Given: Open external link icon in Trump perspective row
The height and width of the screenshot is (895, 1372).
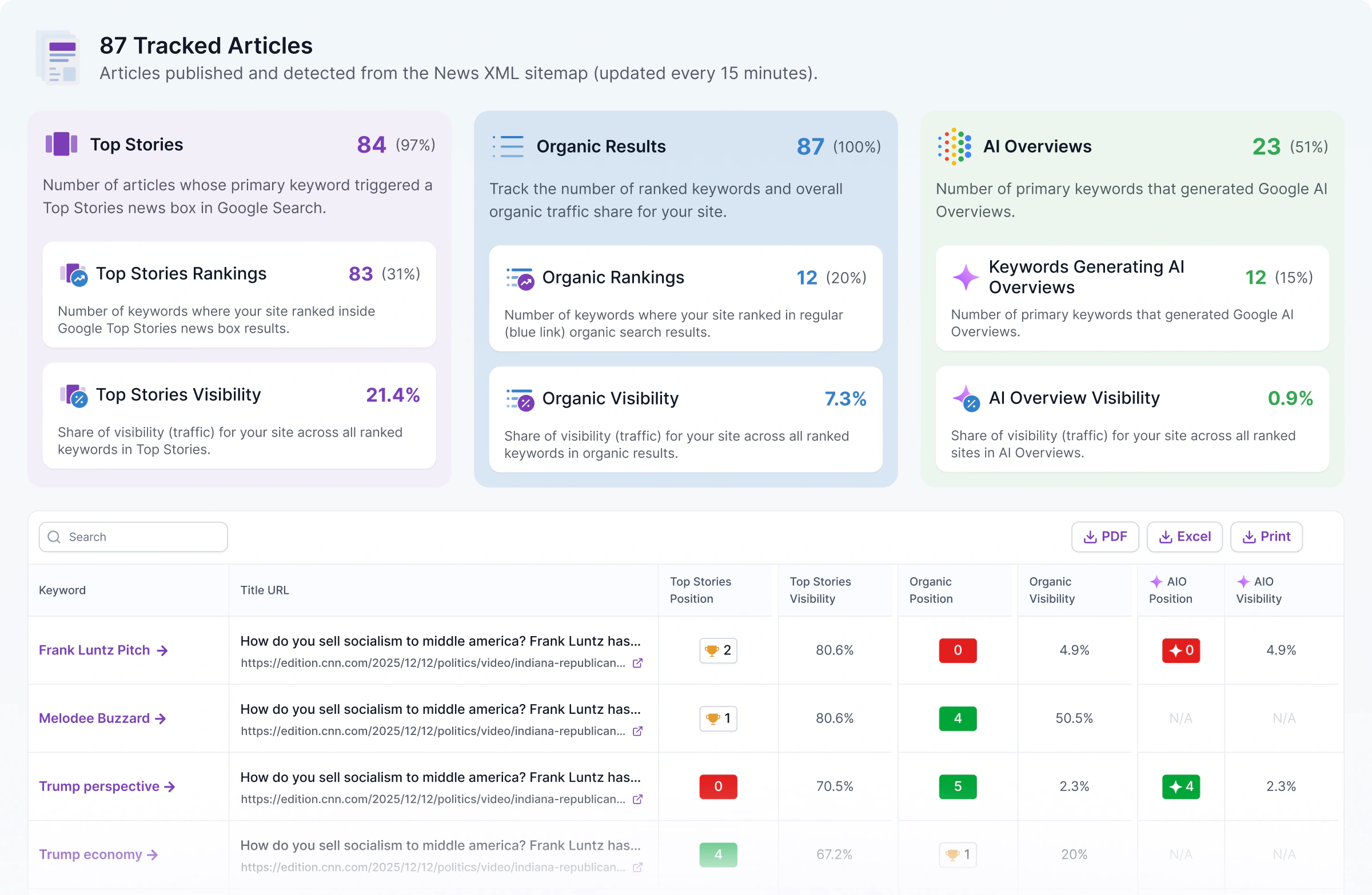Looking at the screenshot, I should 637,799.
